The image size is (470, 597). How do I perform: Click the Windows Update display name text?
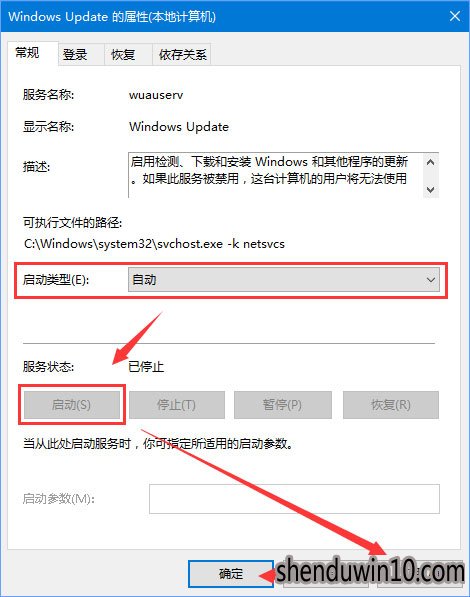tap(179, 127)
